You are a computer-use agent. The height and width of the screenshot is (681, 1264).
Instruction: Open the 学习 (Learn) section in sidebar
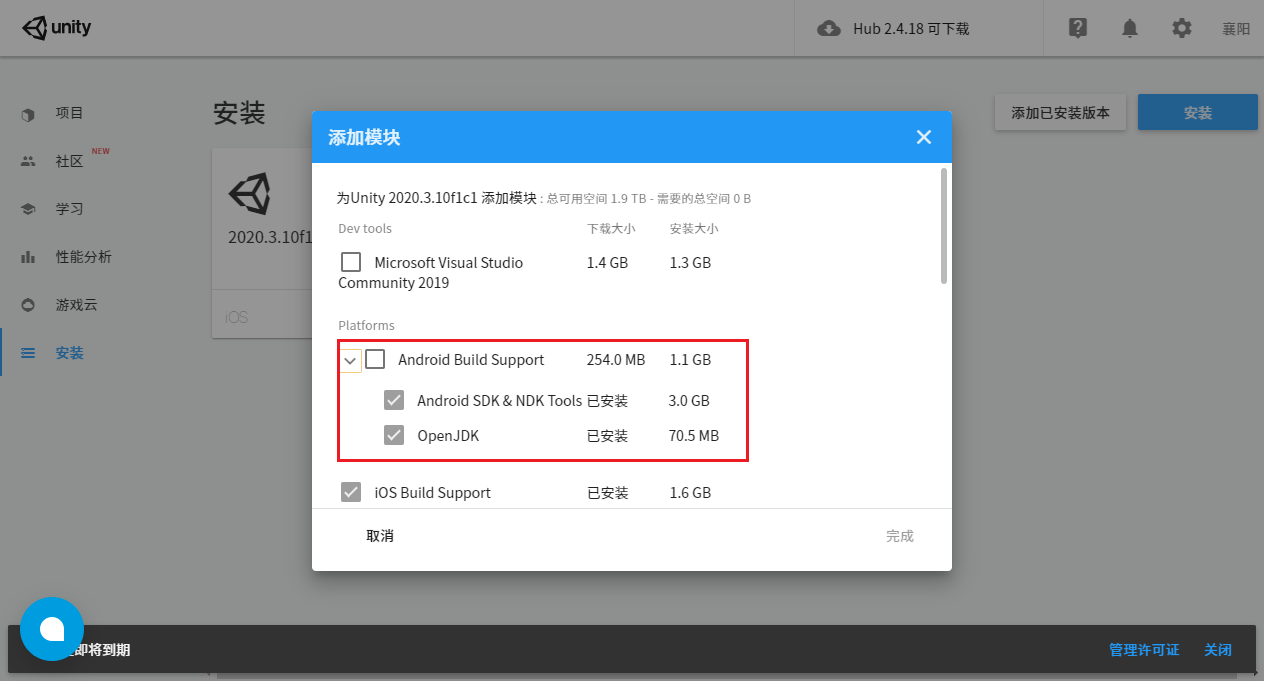pyautogui.click(x=70, y=208)
